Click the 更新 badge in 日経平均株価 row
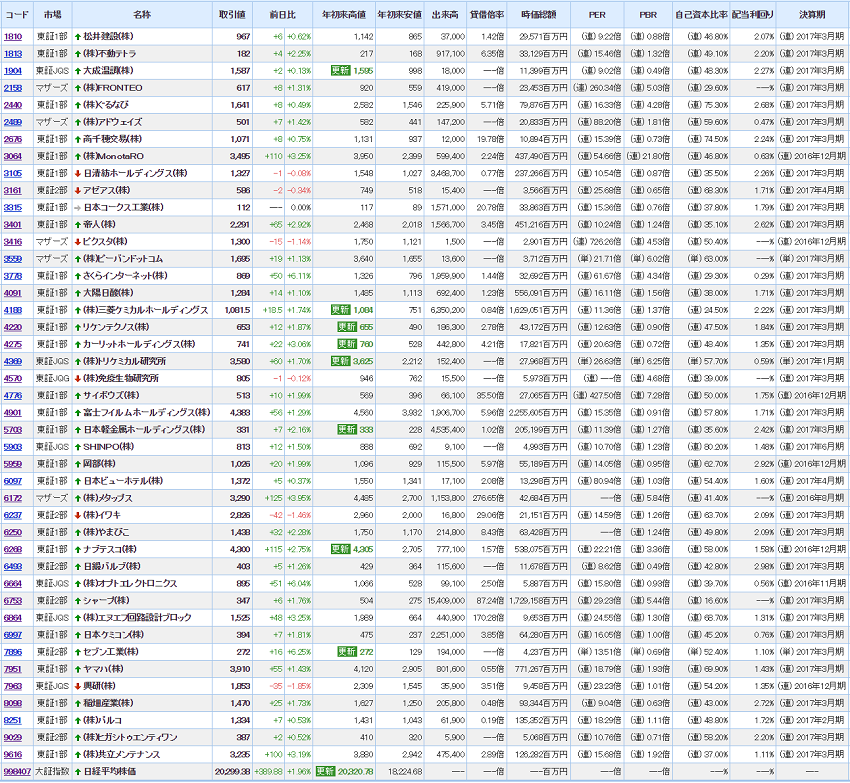 click(325, 772)
